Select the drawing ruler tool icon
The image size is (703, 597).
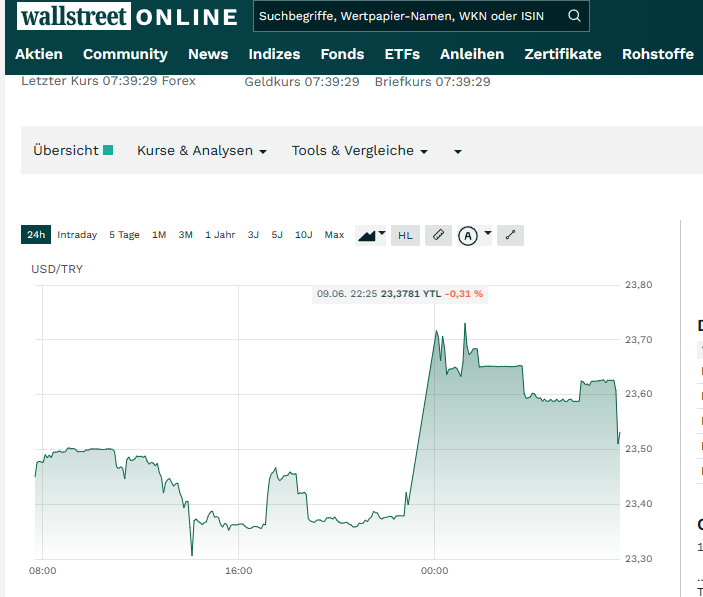(438, 235)
